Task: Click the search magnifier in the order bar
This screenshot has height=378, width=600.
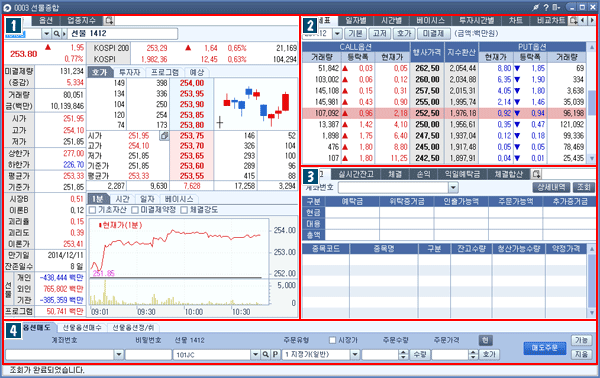Action: pyautogui.click(x=266, y=355)
